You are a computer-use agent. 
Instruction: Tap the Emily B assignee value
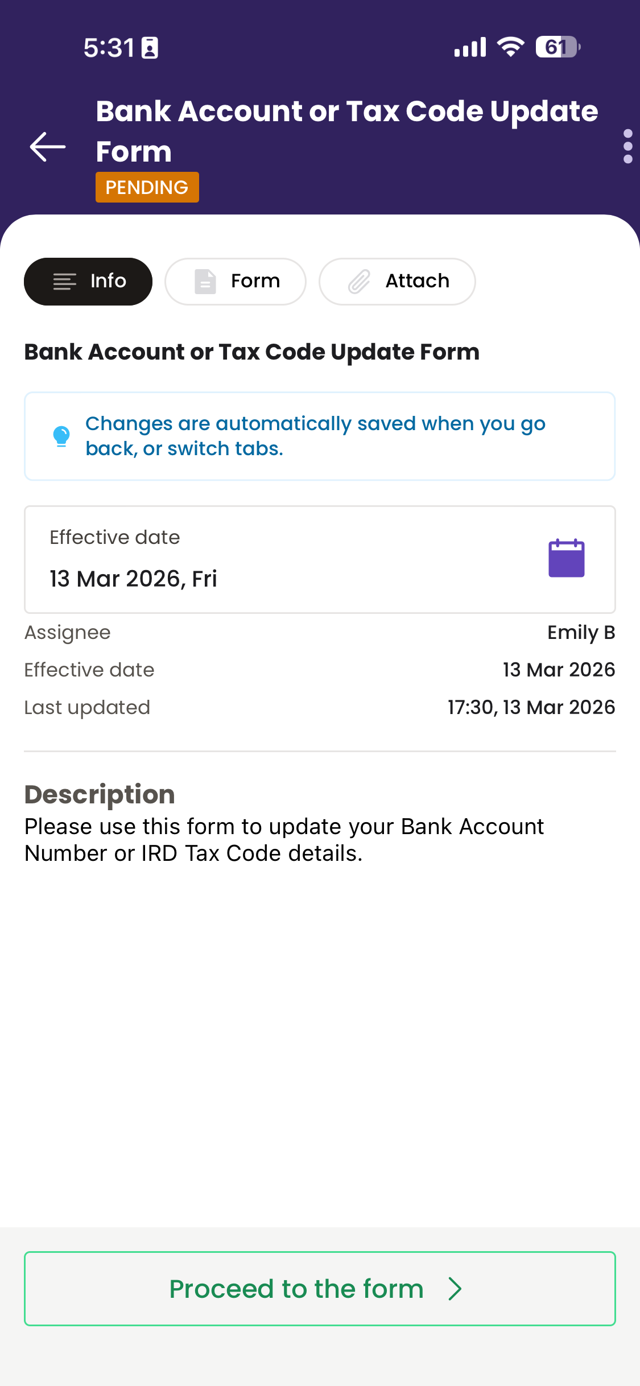click(x=581, y=633)
